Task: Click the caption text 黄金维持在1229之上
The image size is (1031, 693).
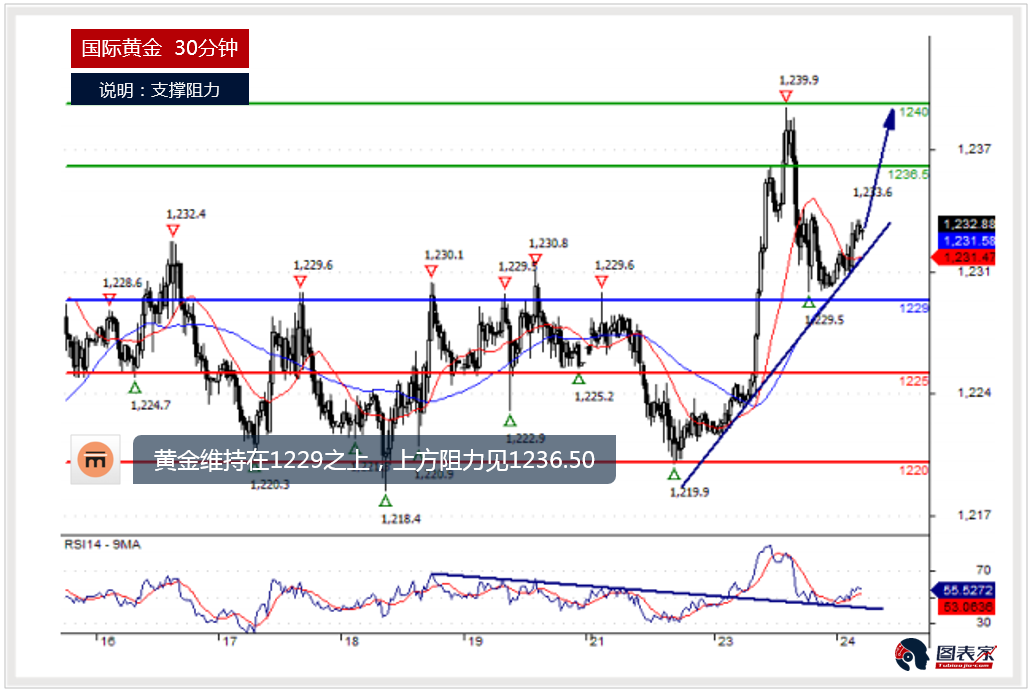Action: tap(261, 460)
